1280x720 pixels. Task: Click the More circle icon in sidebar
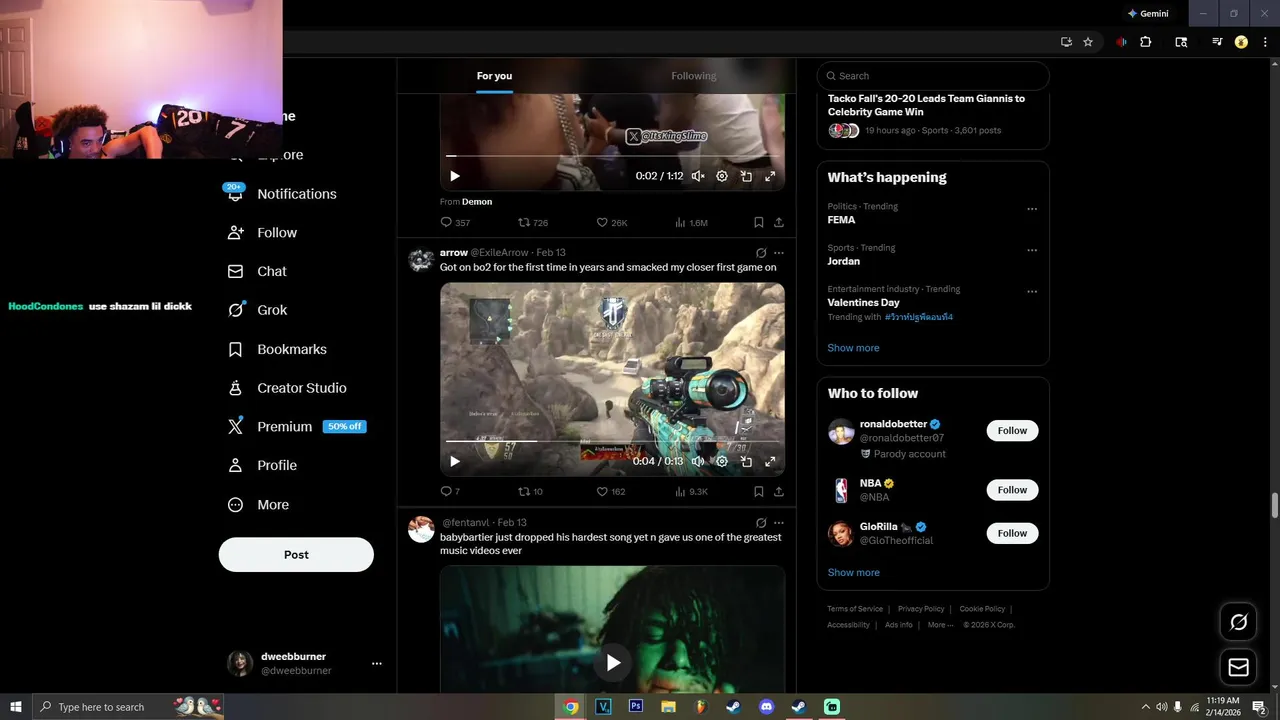tap(235, 505)
